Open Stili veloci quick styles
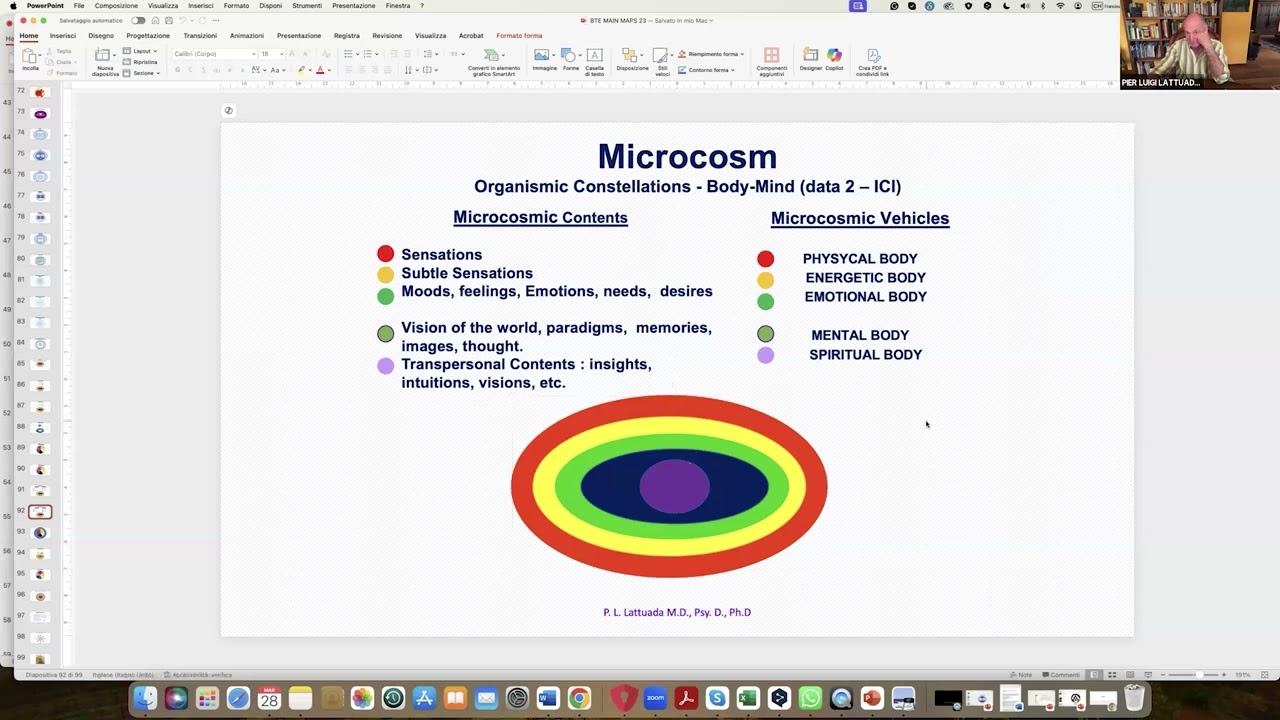Screen dimensions: 1280x720 pyautogui.click(x=662, y=62)
